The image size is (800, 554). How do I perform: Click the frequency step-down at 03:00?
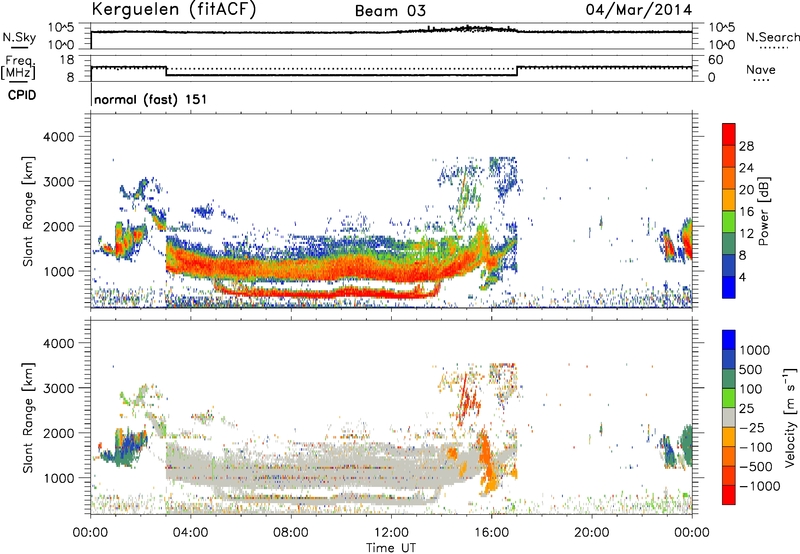(x=166, y=71)
